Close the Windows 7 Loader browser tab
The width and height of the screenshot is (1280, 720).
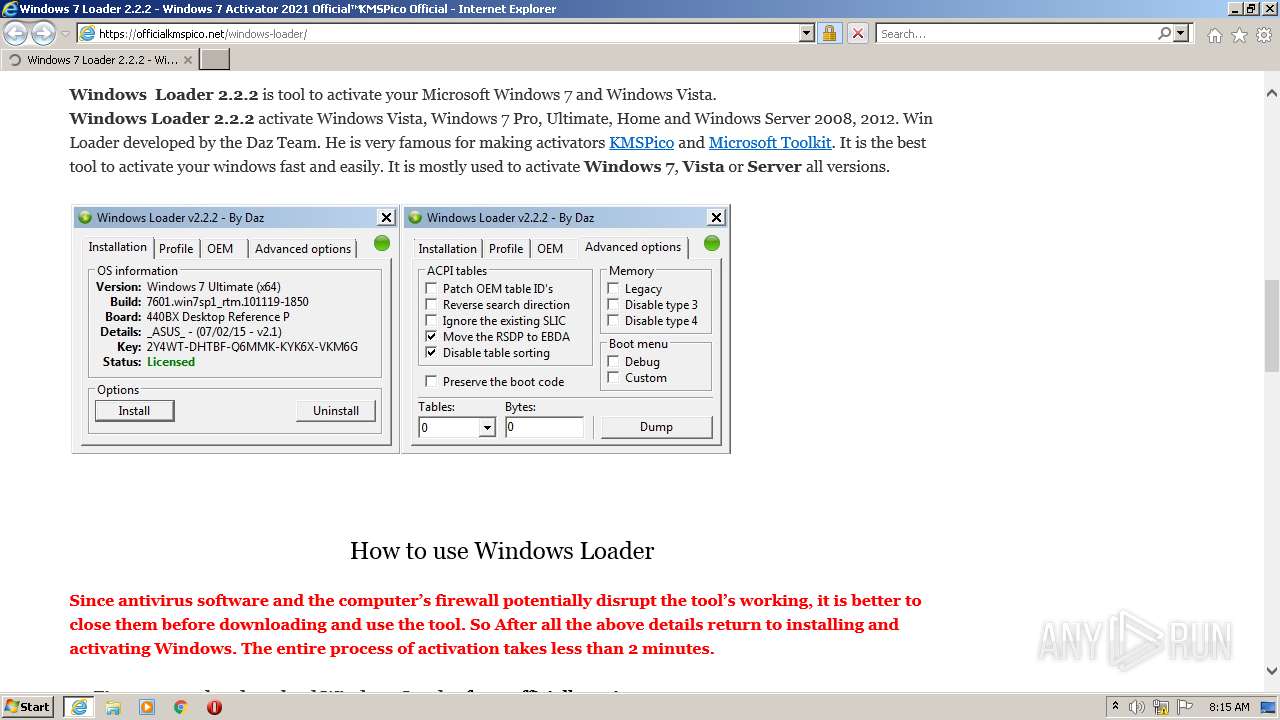[x=187, y=60]
